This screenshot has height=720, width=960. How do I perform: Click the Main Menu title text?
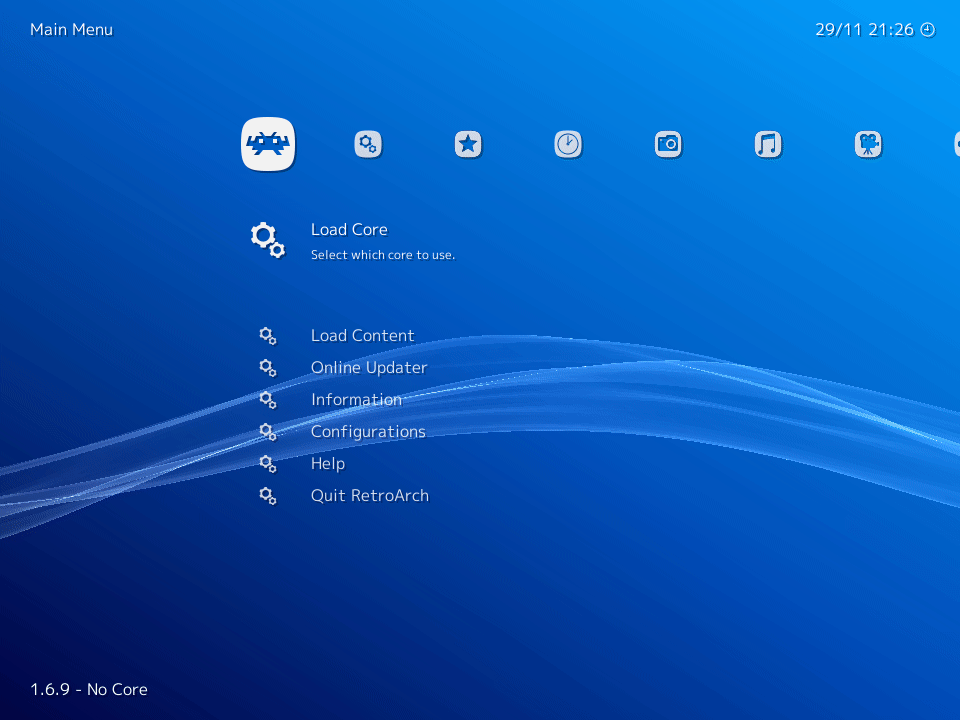(x=72, y=29)
